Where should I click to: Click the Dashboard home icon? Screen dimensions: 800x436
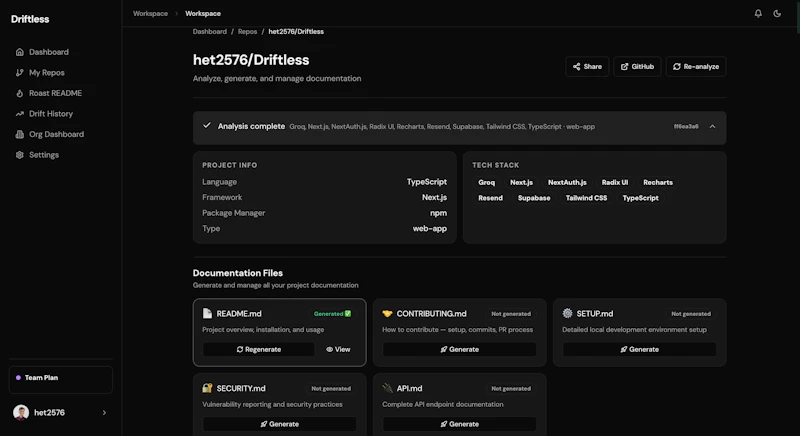(x=19, y=52)
